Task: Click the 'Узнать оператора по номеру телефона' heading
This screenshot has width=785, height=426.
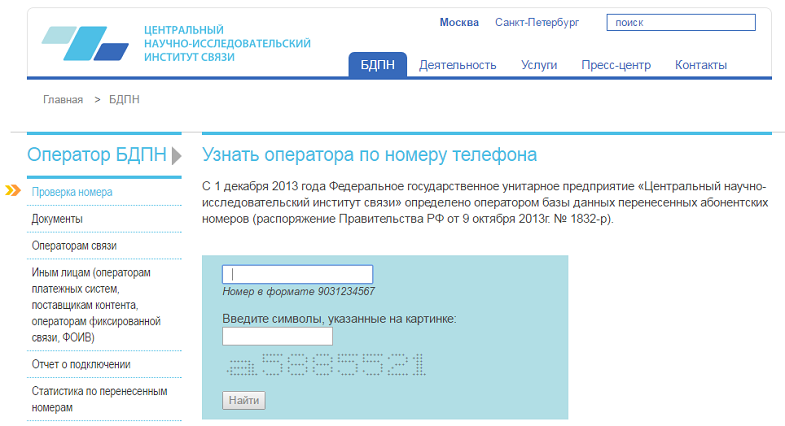Action: pos(369,155)
